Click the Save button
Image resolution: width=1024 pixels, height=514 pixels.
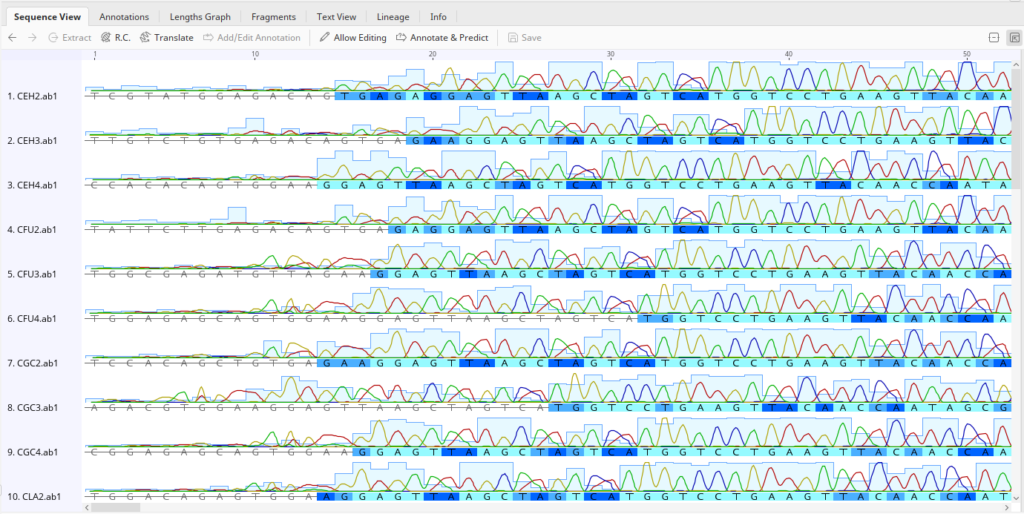coord(524,38)
